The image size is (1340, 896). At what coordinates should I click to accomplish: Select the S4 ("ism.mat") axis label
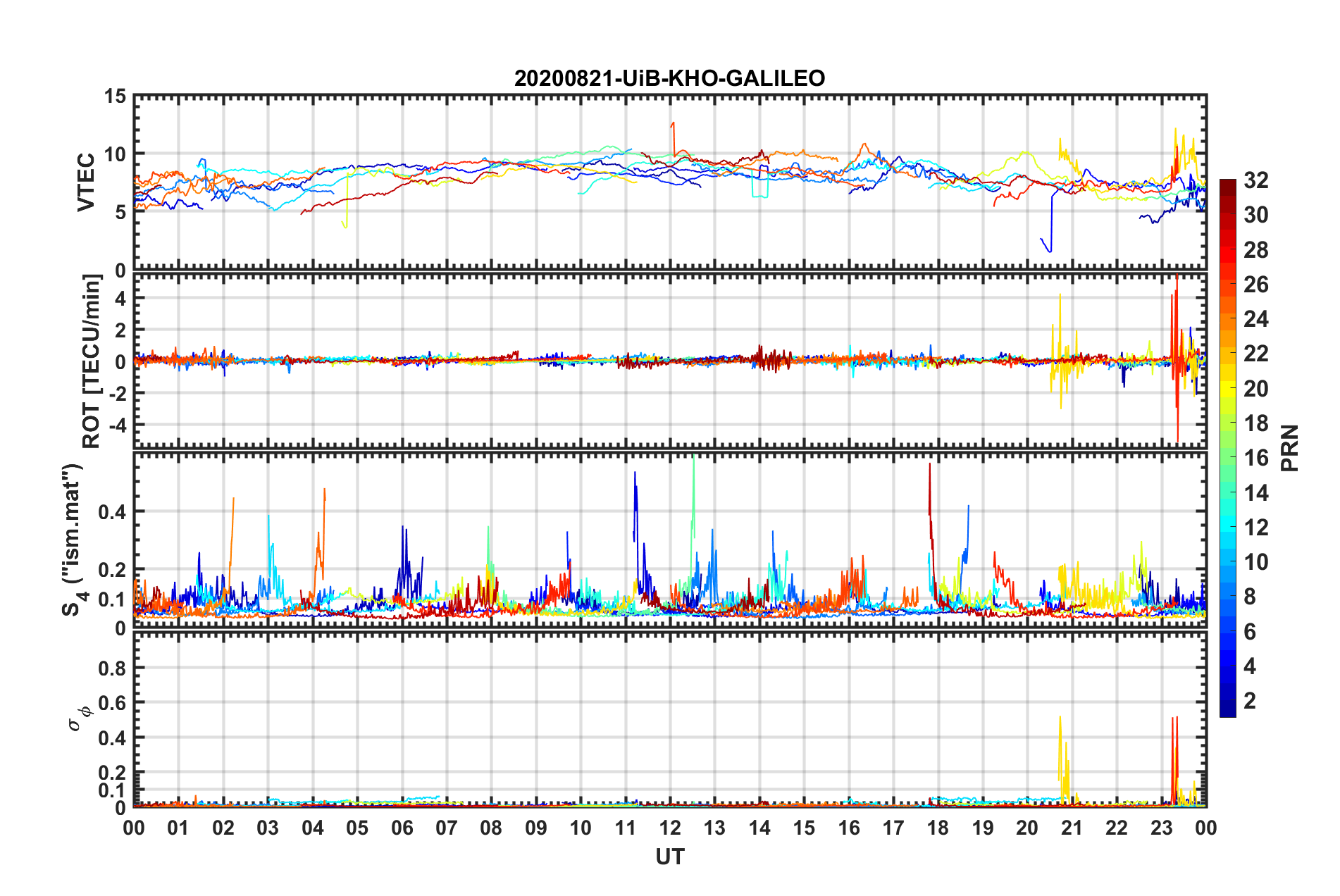click(75, 540)
